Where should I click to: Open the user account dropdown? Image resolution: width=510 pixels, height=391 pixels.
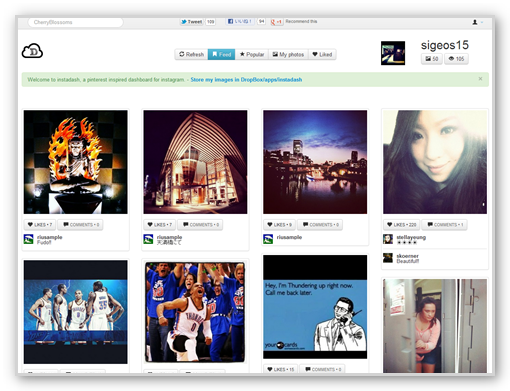click(x=477, y=22)
